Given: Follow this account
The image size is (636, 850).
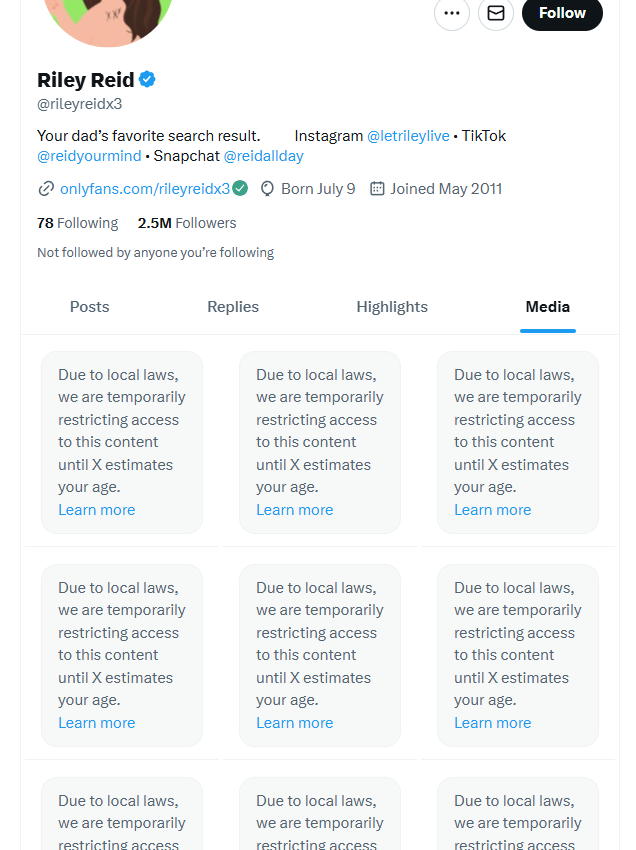Looking at the screenshot, I should pos(562,13).
